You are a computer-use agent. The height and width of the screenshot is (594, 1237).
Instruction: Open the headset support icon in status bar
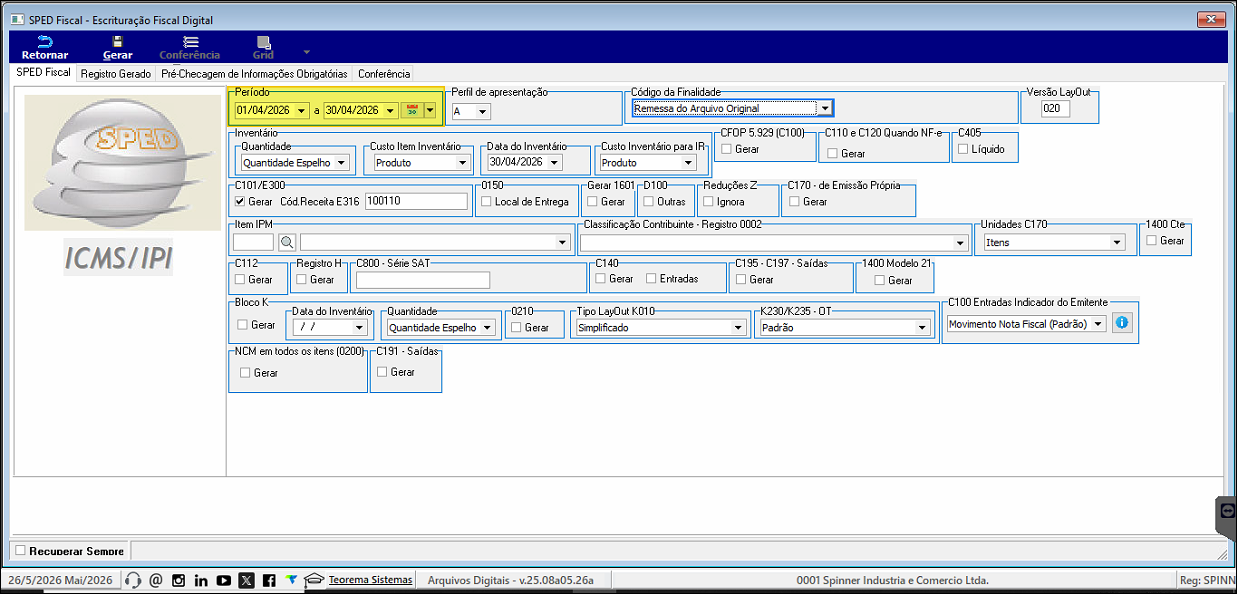point(133,580)
